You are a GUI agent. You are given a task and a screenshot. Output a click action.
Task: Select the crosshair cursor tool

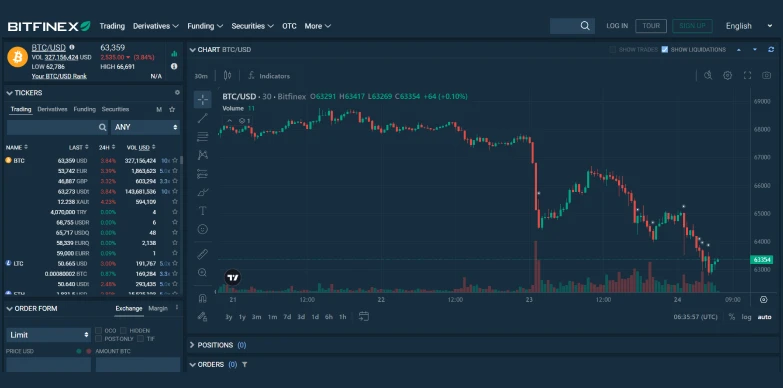pyautogui.click(x=202, y=99)
